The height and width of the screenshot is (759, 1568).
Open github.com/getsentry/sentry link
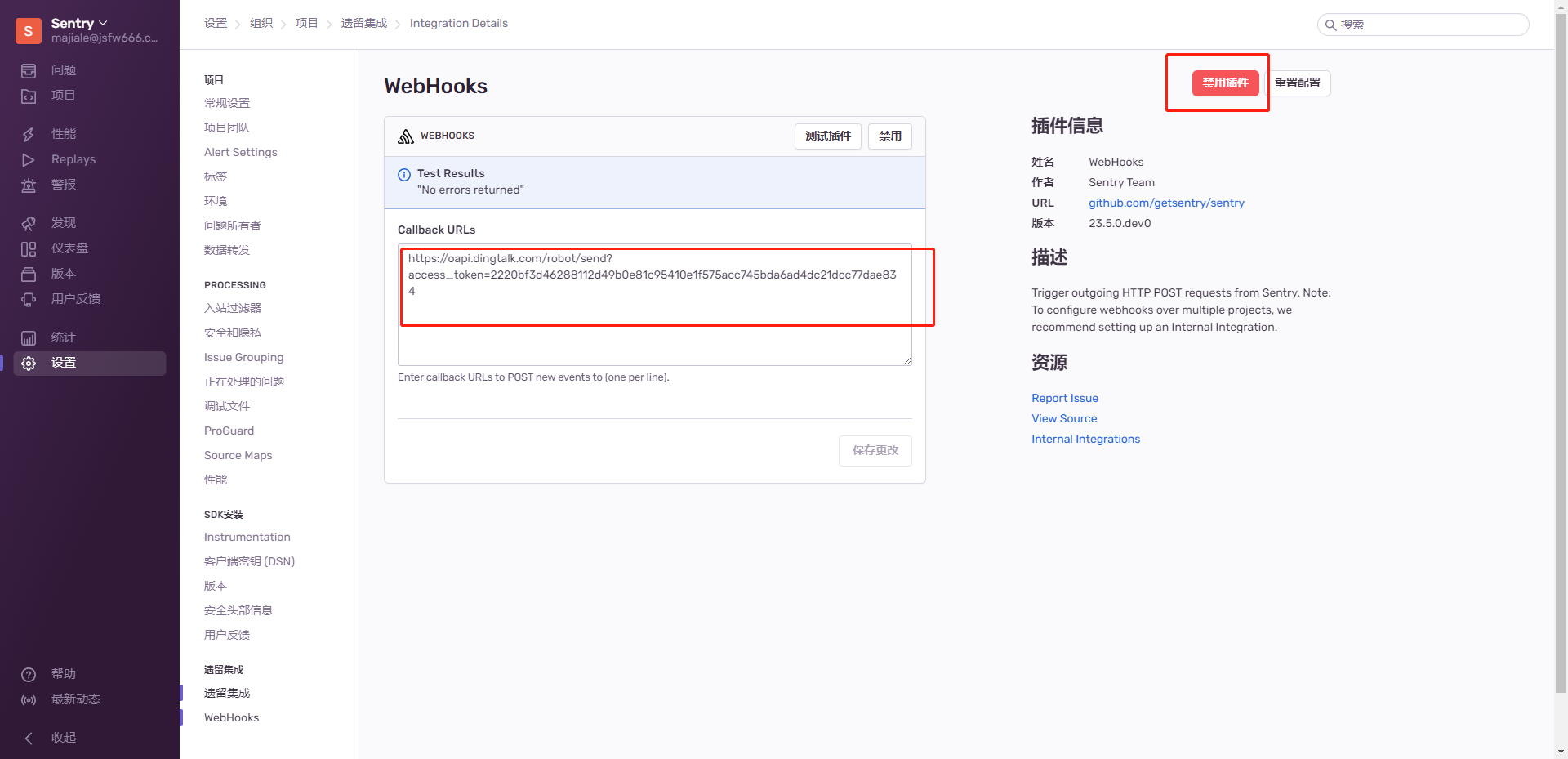(x=1166, y=203)
